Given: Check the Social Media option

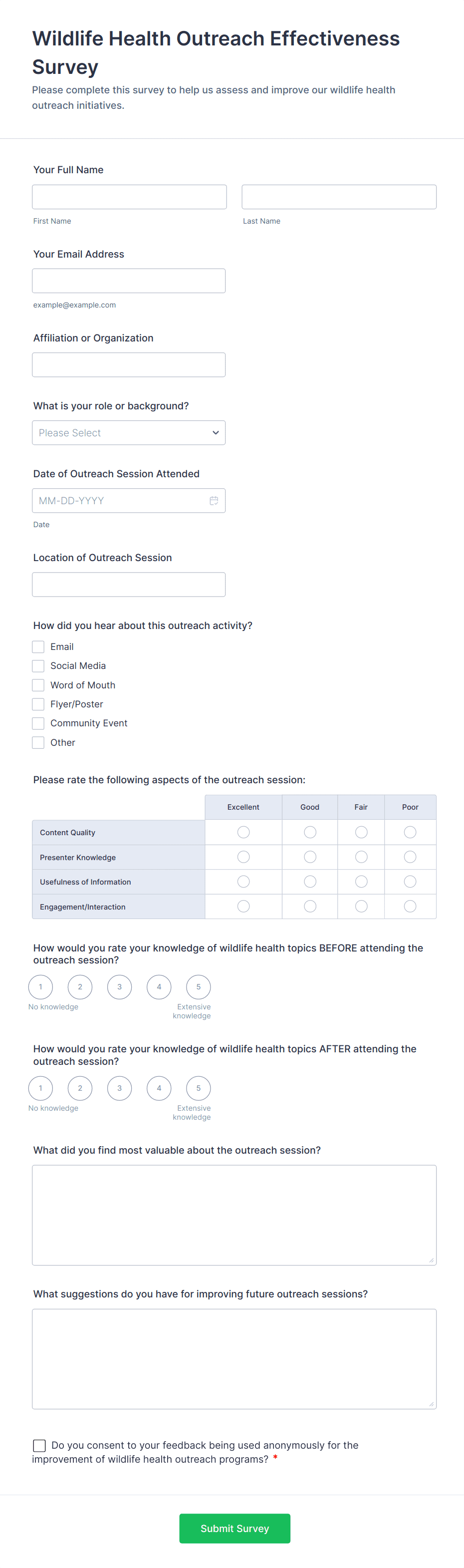Looking at the screenshot, I should (x=38, y=665).
